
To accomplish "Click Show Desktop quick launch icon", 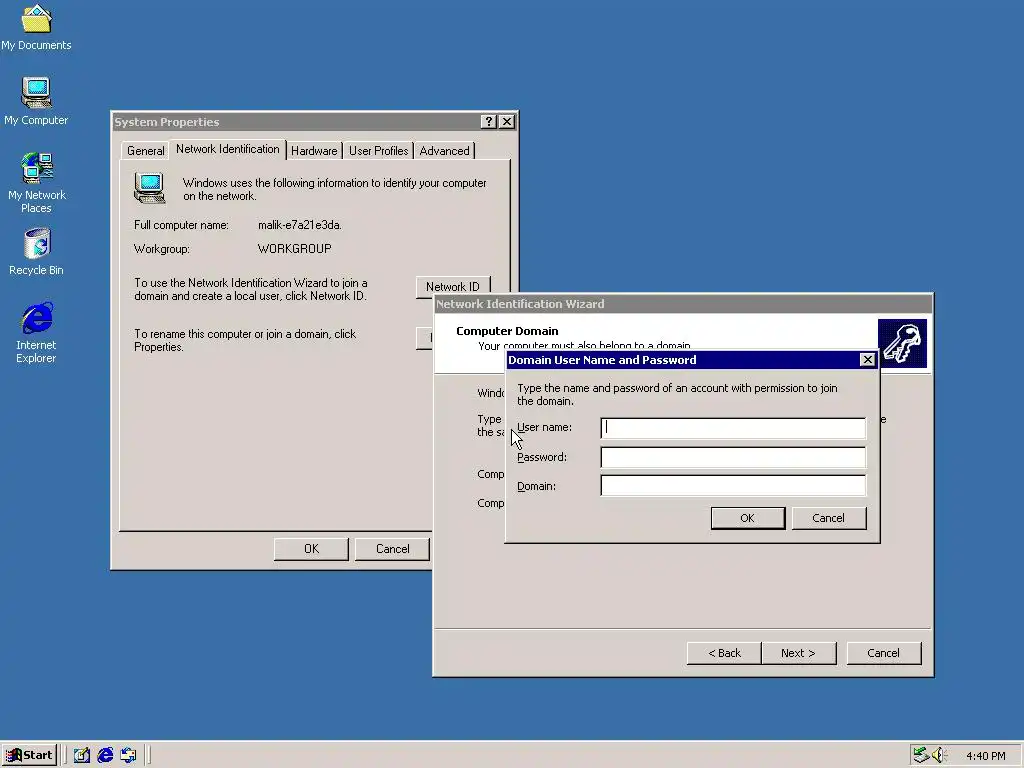I will coord(82,756).
